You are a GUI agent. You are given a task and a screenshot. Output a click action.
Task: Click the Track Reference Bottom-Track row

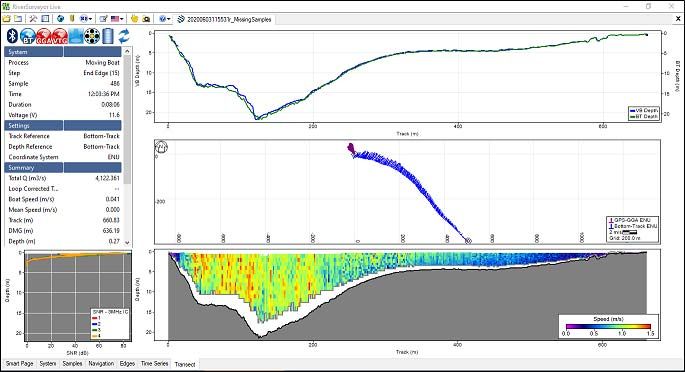pyautogui.click(x=64, y=136)
